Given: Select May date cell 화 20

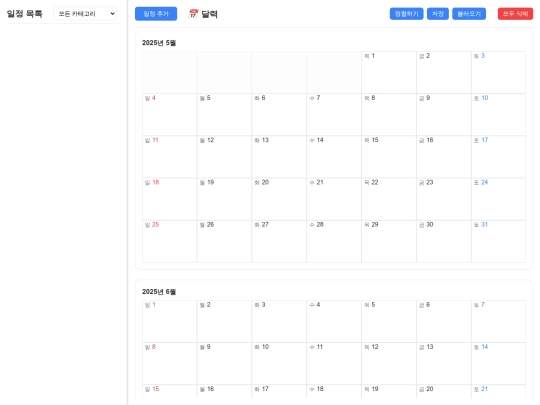Looking at the screenshot, I should pos(279,199).
